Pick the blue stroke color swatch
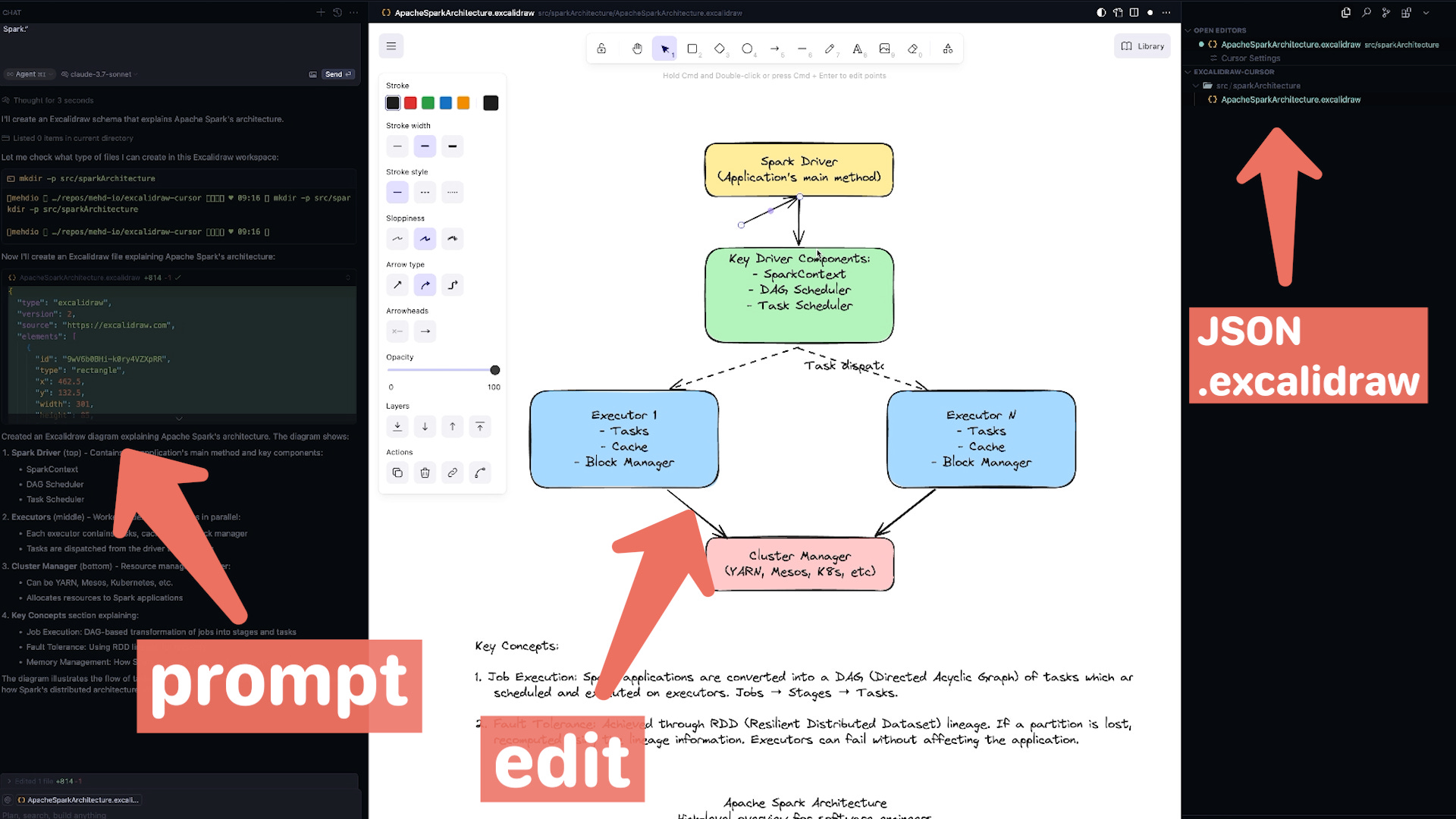The width and height of the screenshot is (1456, 819). pyautogui.click(x=446, y=103)
